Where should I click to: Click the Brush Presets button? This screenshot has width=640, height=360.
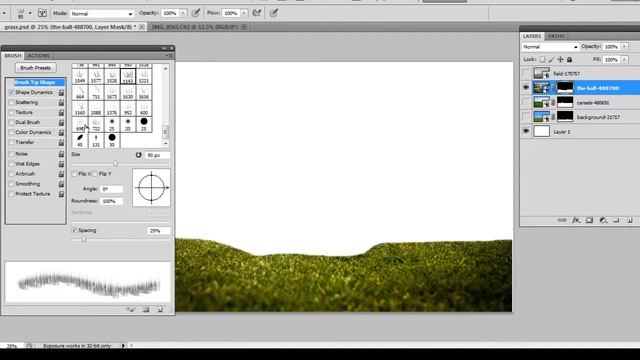(36, 68)
